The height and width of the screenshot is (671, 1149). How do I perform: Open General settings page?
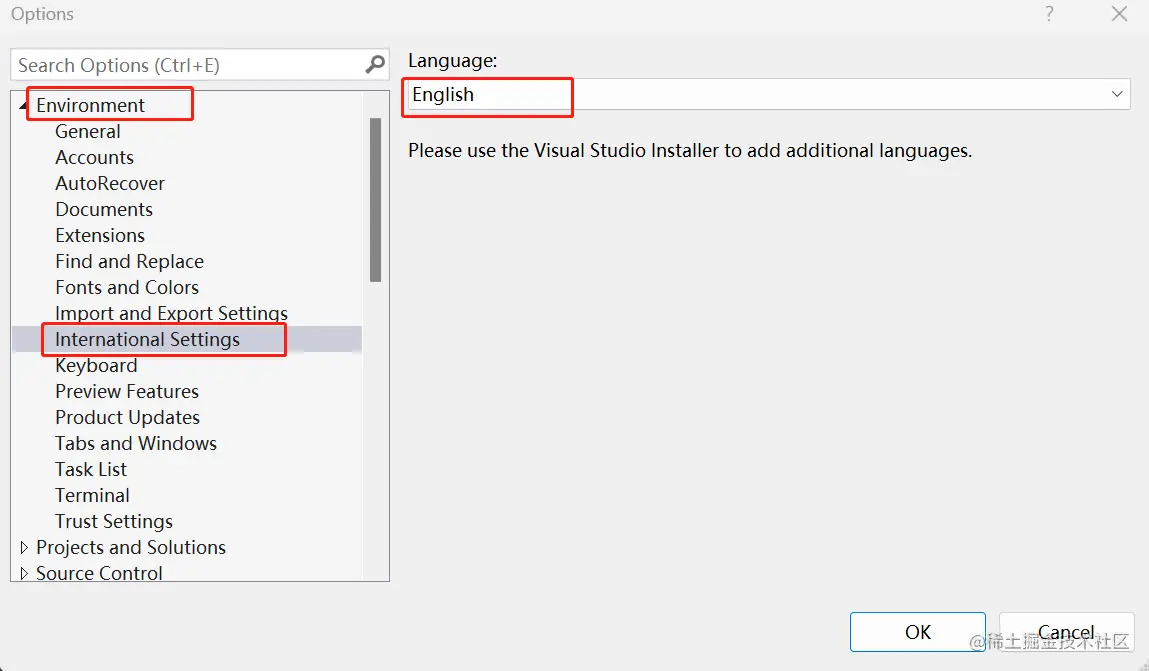88,132
